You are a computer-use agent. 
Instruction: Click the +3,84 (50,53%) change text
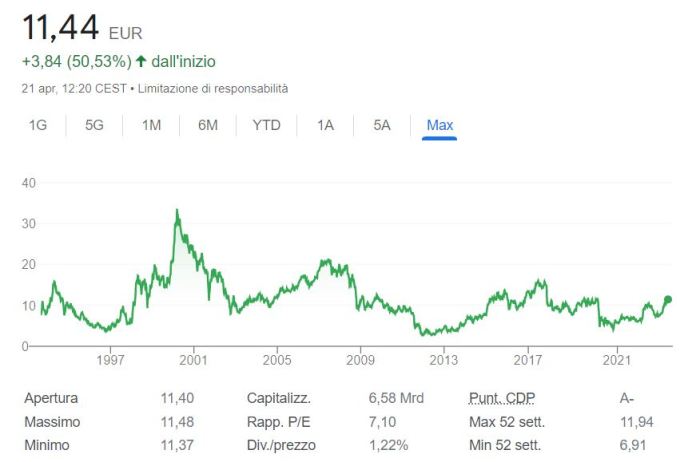coord(76,61)
